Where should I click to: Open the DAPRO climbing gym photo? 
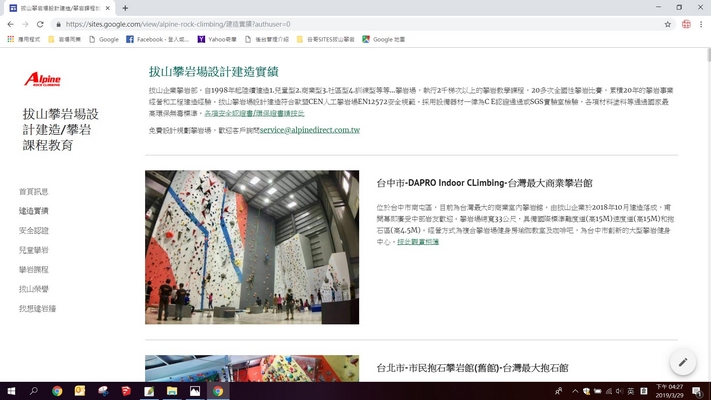click(252, 247)
